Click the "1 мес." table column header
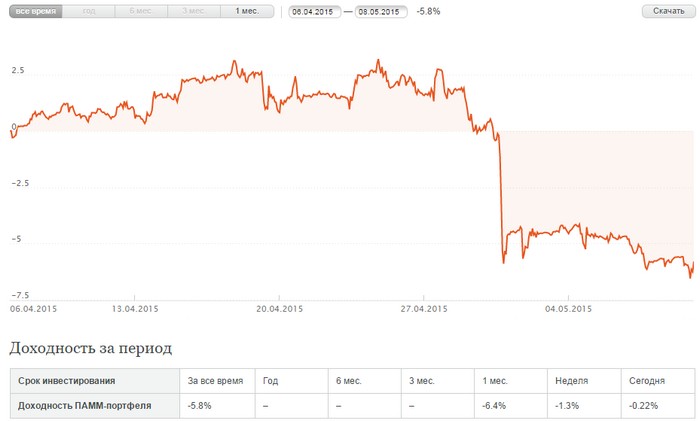Viewport: 700px width, 421px height. coord(495,381)
